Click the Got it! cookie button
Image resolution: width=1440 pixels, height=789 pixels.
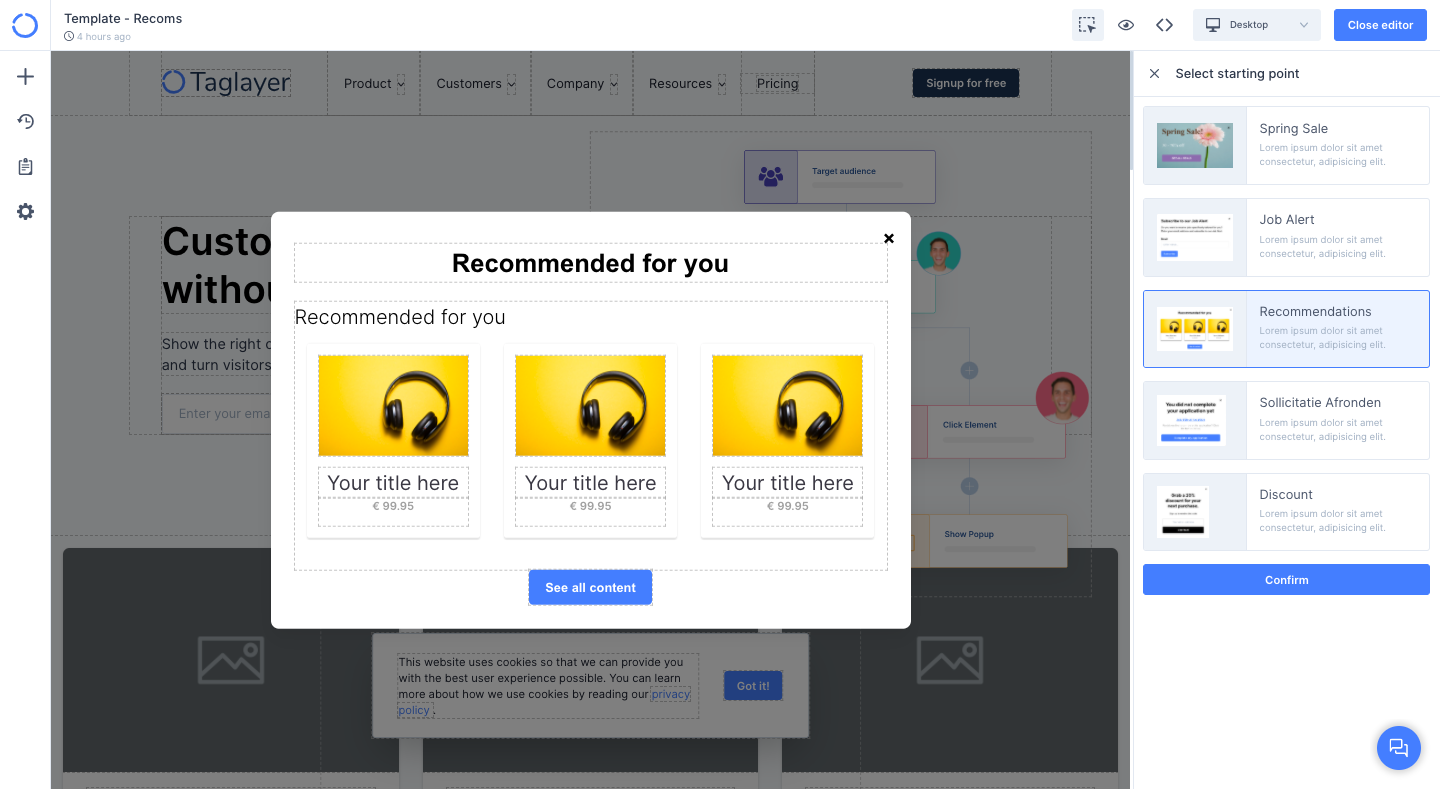coord(753,686)
